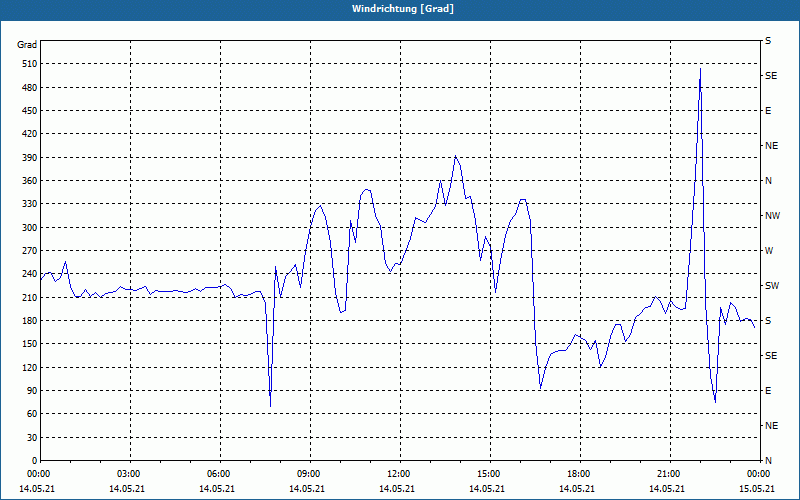
Task: Select the 09:00 time label
Action: (x=308, y=473)
